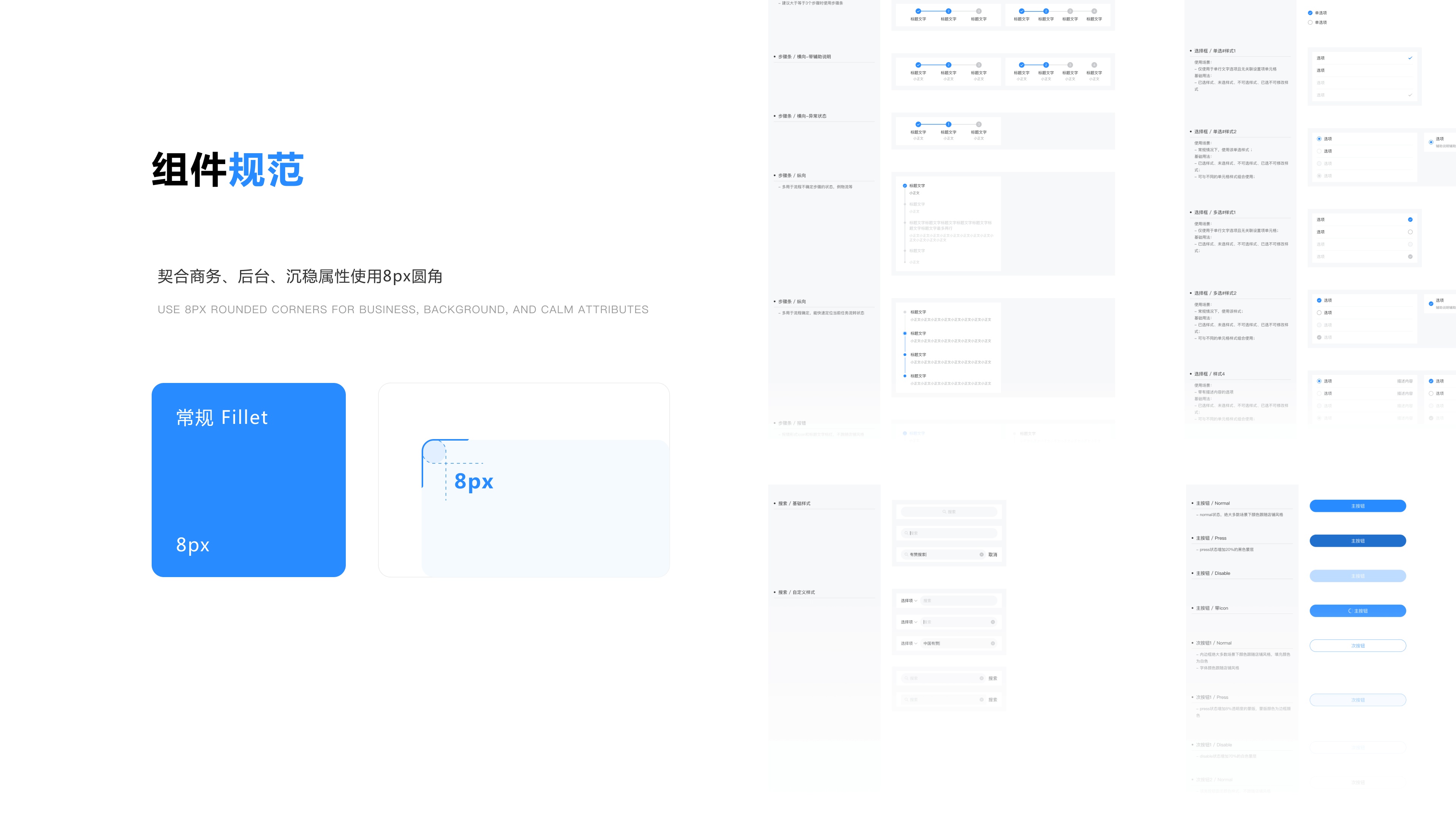
Task: Click gray step 4 circle without subtitle
Action: [1094, 11]
